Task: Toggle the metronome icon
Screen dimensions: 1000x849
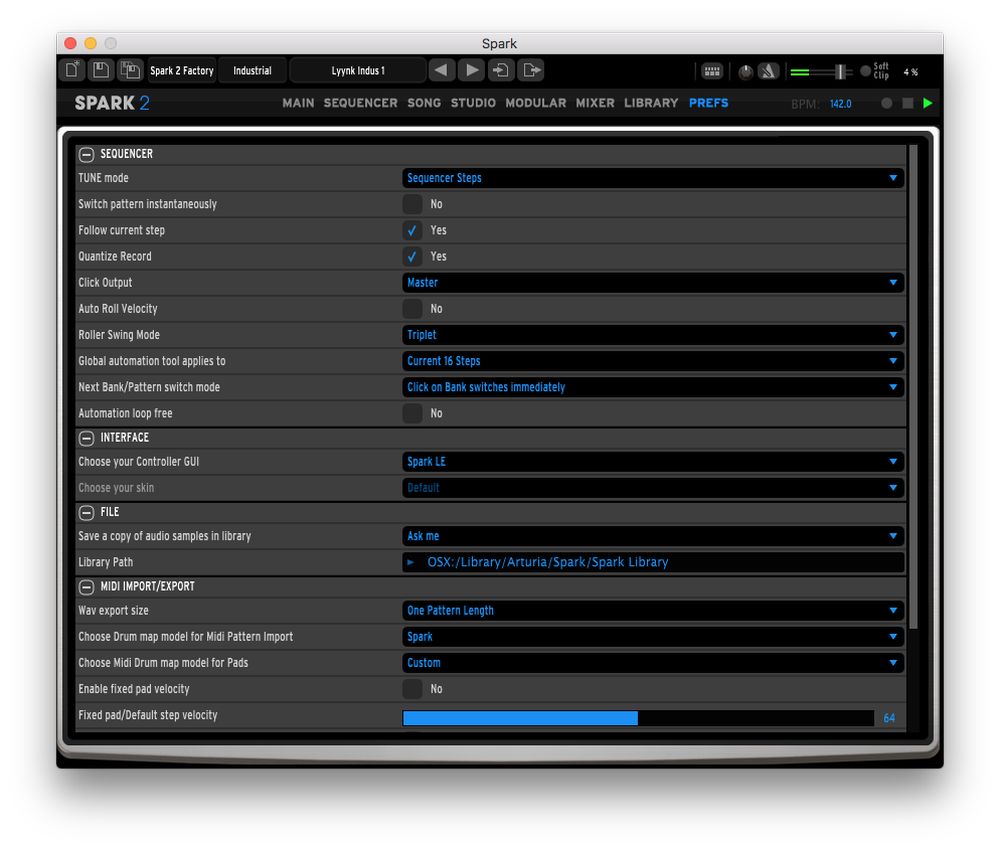Action: [x=768, y=71]
